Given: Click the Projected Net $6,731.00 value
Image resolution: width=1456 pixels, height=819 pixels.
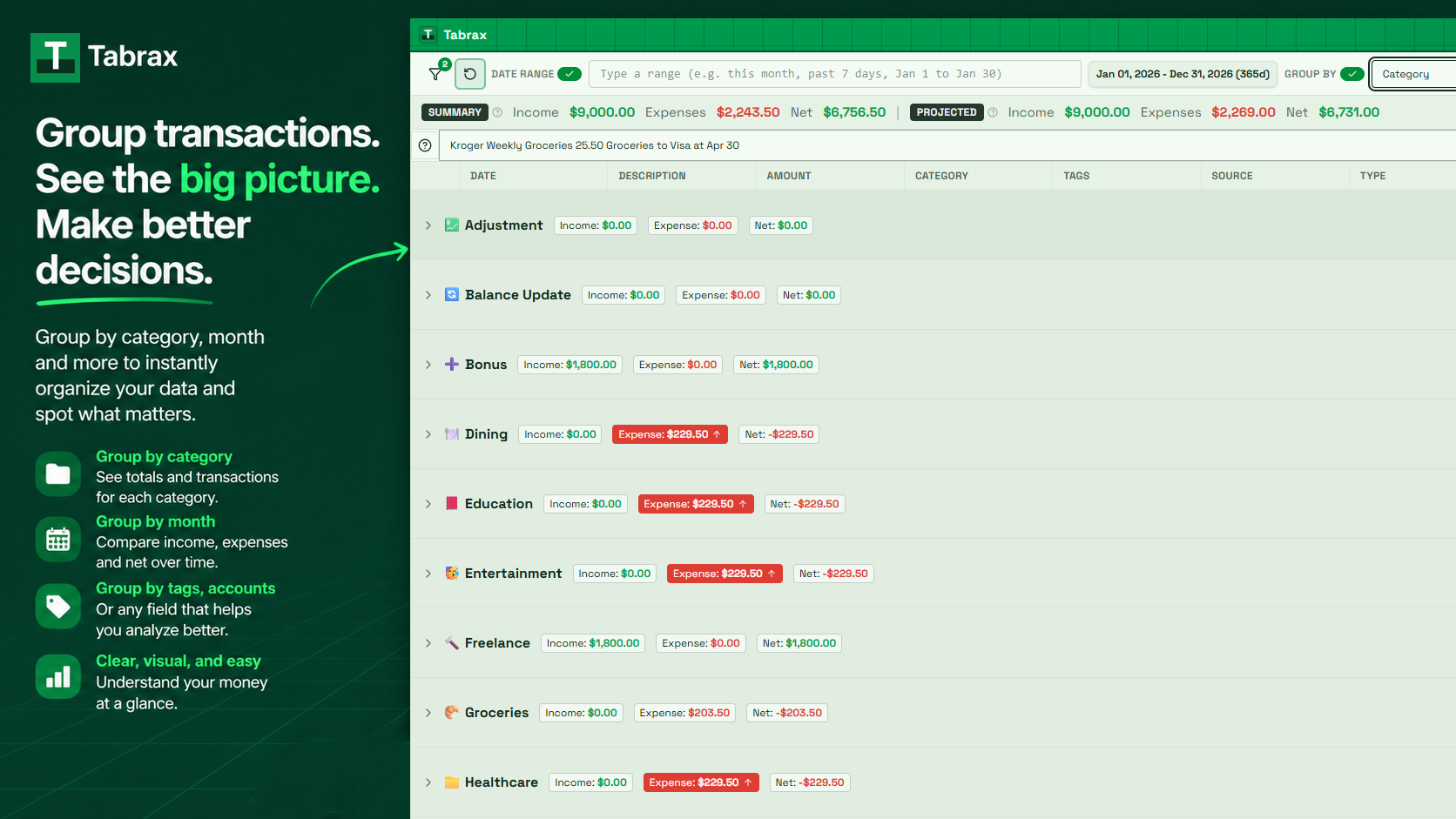Looking at the screenshot, I should coord(1349,112).
